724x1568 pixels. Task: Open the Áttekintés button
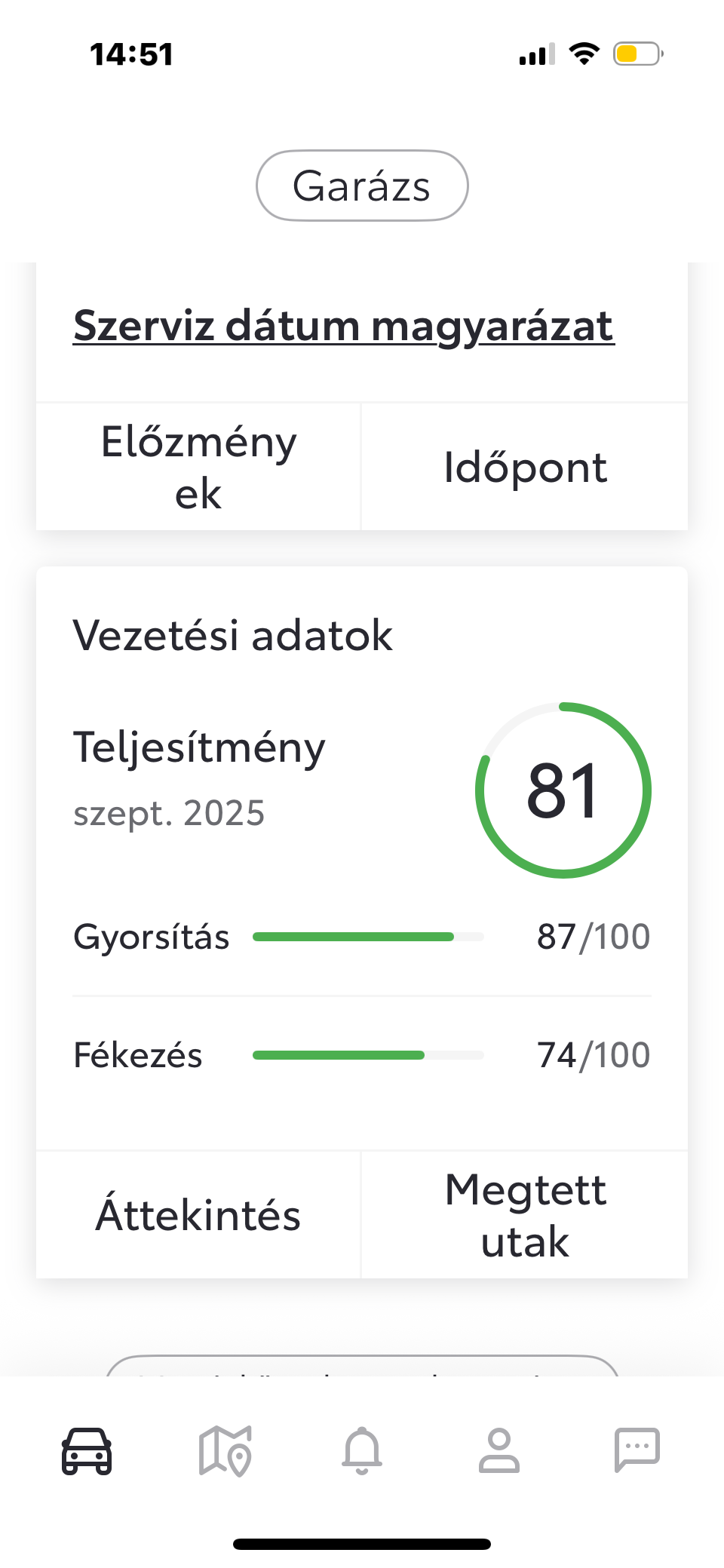click(198, 1215)
